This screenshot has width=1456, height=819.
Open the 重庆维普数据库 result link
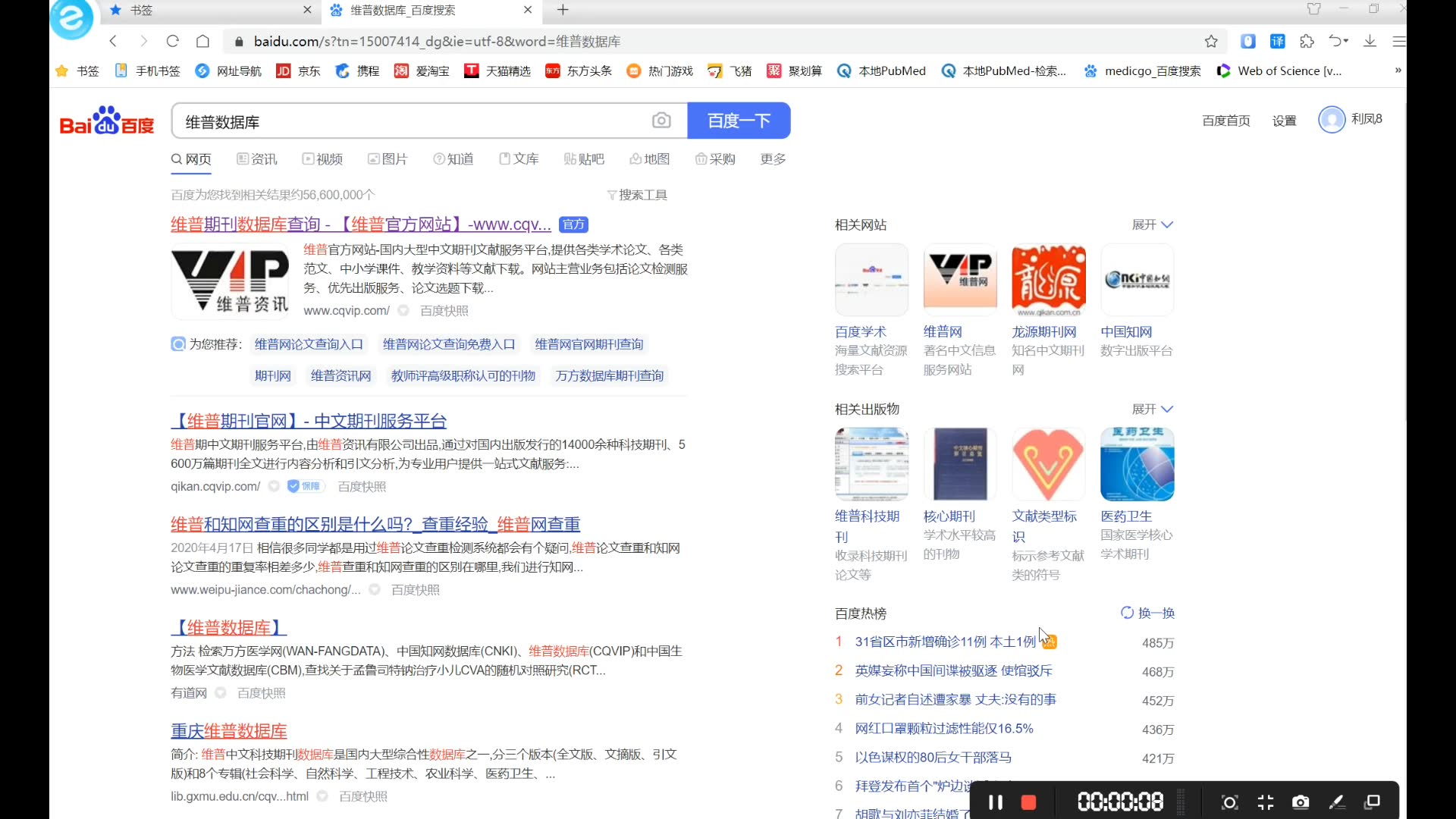pyautogui.click(x=228, y=731)
